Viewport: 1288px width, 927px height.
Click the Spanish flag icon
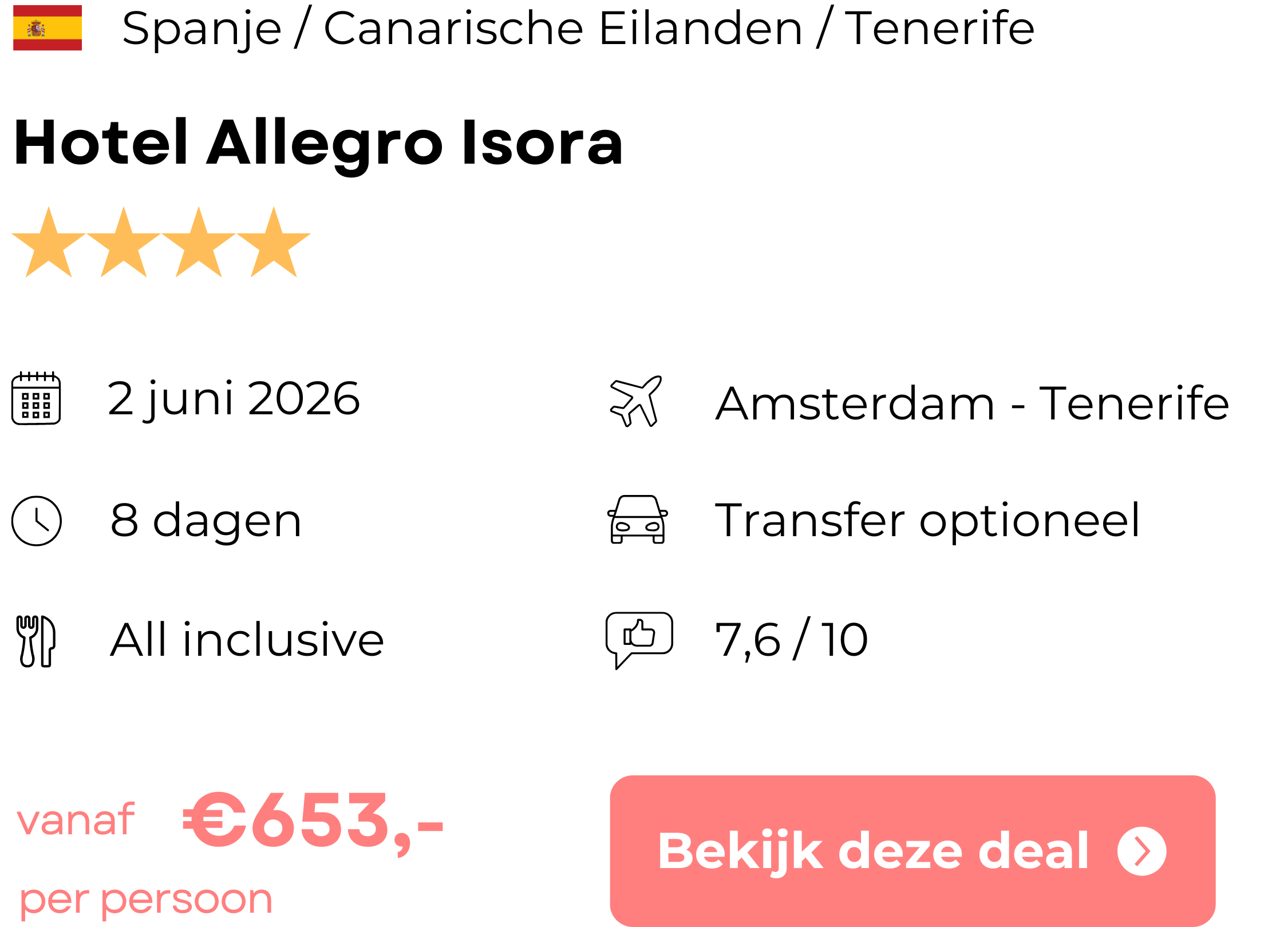(x=48, y=28)
